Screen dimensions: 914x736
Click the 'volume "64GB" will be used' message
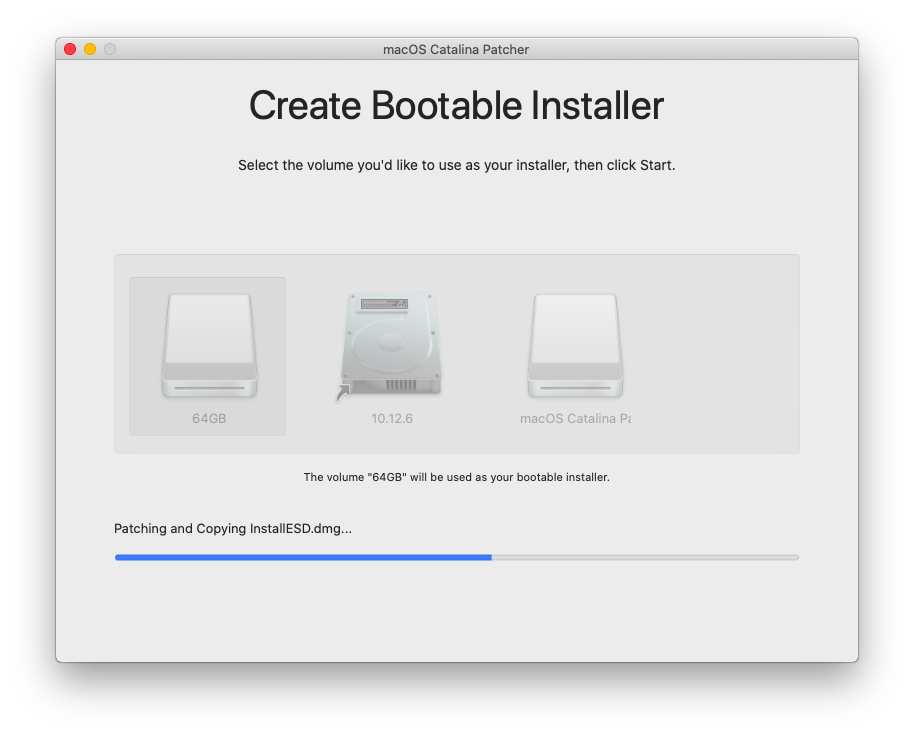pos(456,477)
